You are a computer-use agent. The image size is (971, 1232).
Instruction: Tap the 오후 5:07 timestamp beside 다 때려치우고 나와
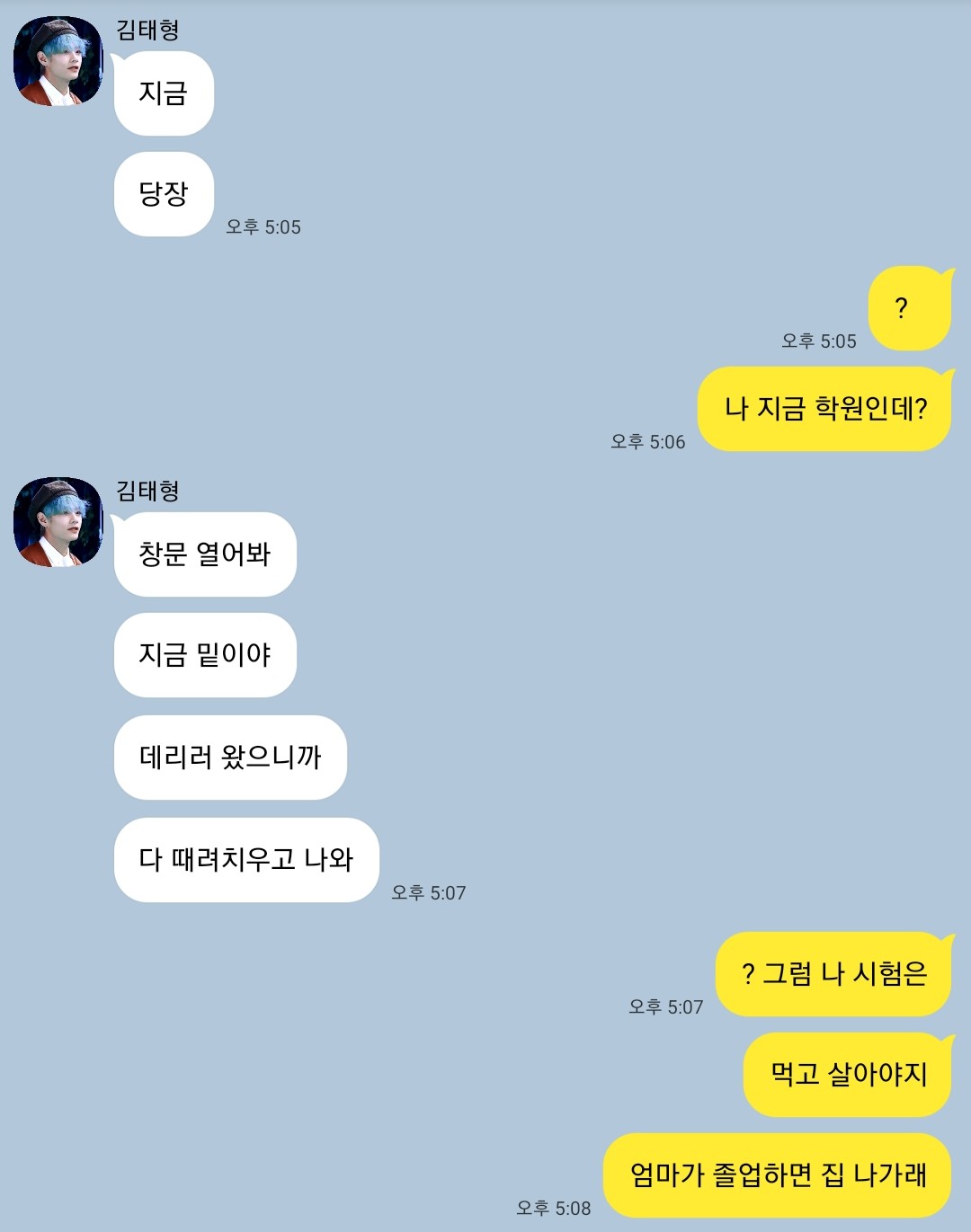(x=429, y=893)
